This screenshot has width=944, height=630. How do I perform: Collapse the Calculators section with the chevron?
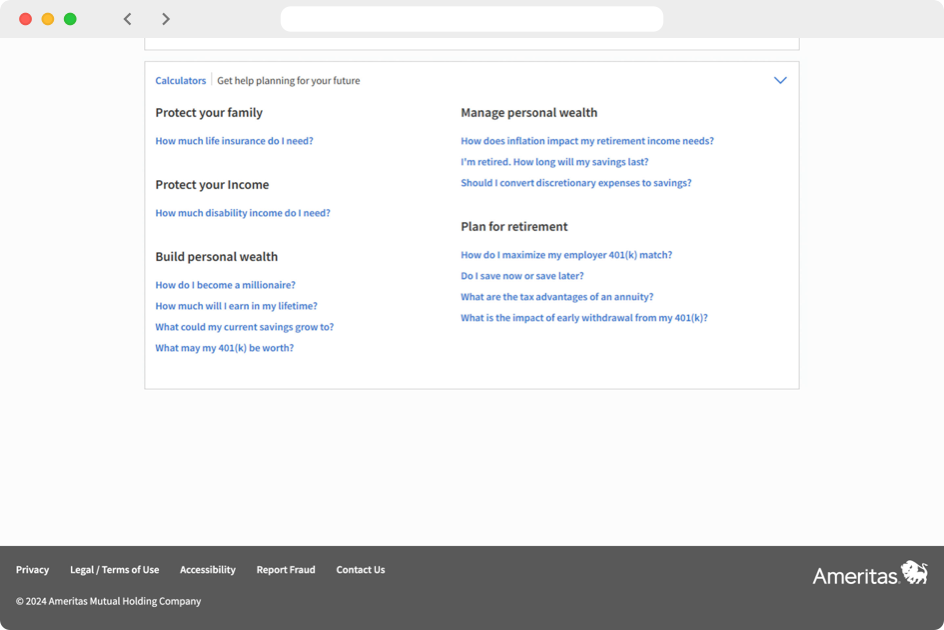click(780, 80)
